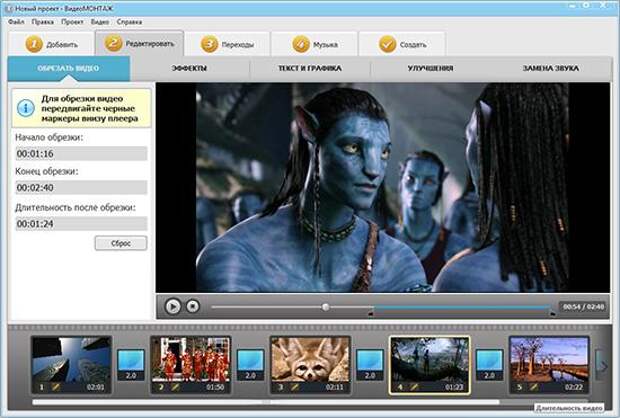Screen dimensions: 620x418
Task: Switch to Замена звука sub-tab
Action: tap(550, 68)
